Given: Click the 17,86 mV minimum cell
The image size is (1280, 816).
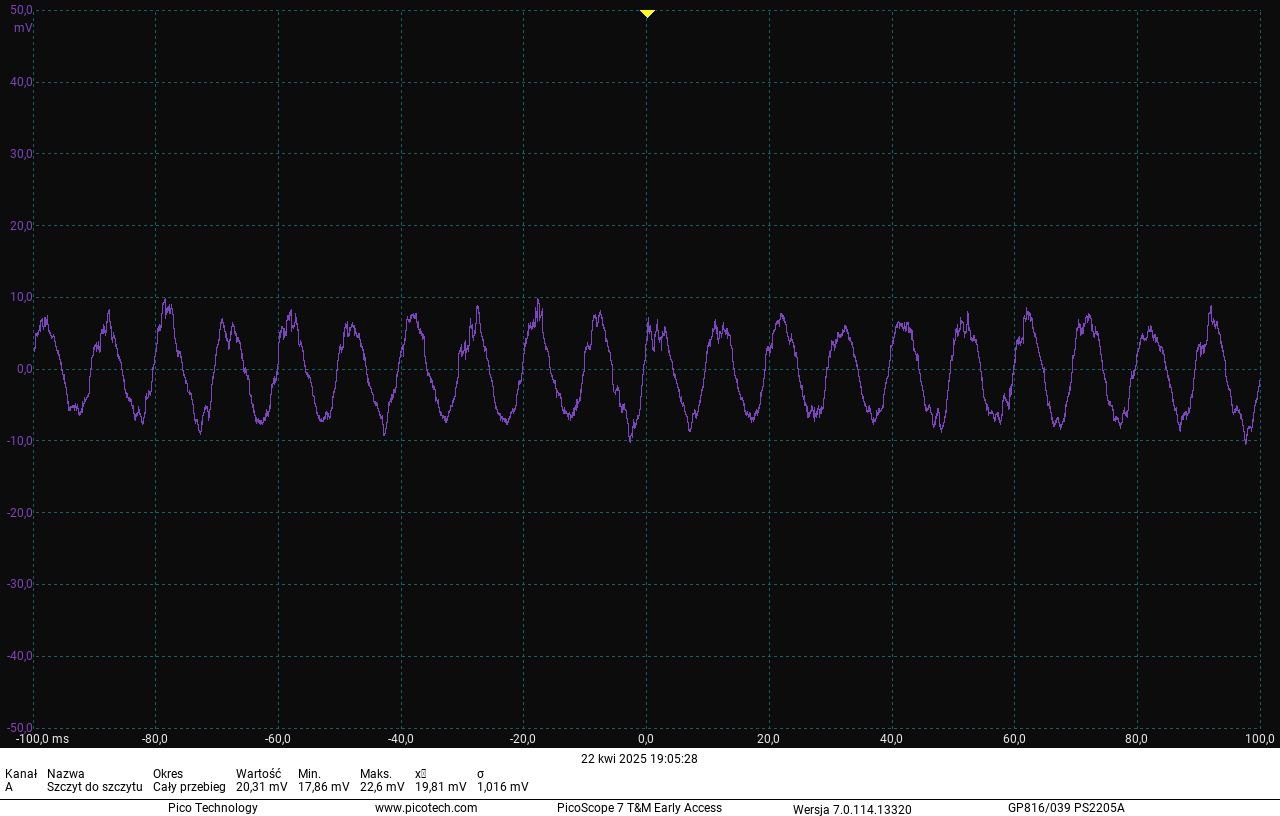Looking at the screenshot, I should [324, 787].
